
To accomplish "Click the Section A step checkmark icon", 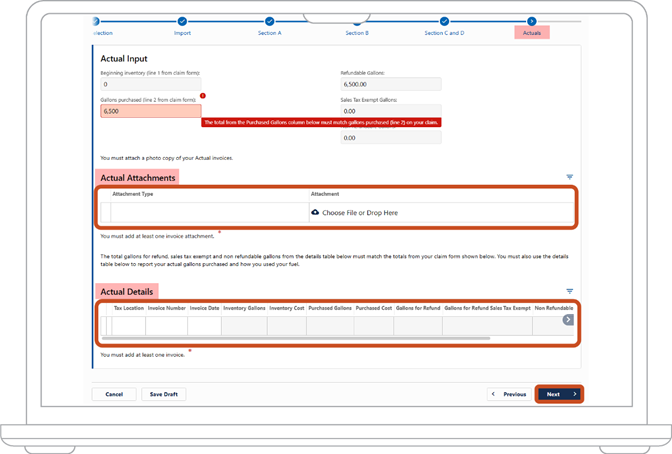I will (270, 21).
